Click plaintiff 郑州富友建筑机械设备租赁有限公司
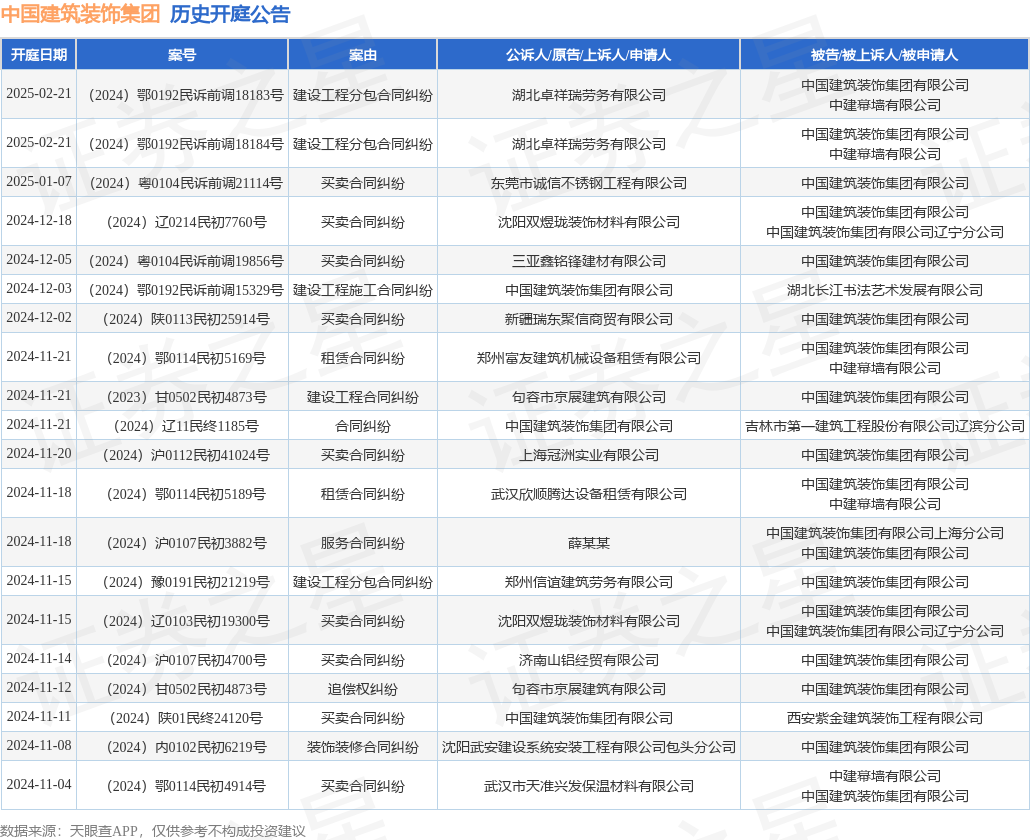Viewport: 1030px width, 840px height. [589, 358]
